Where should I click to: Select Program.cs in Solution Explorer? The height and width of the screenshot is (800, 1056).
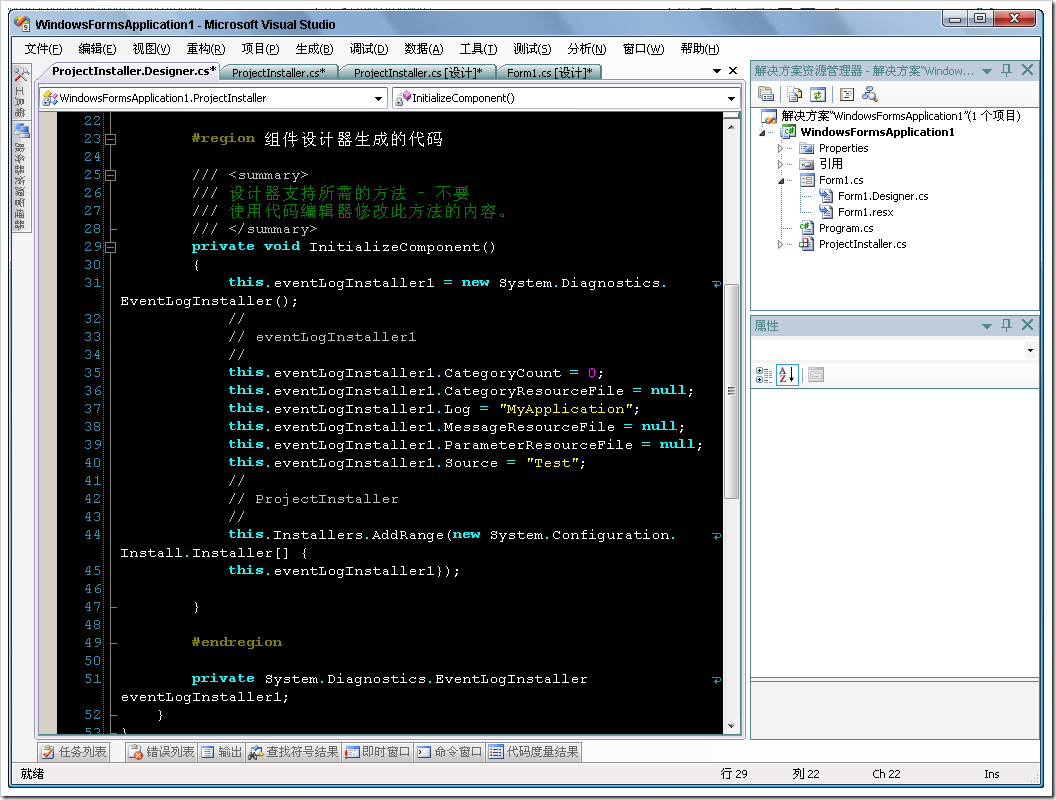[846, 228]
